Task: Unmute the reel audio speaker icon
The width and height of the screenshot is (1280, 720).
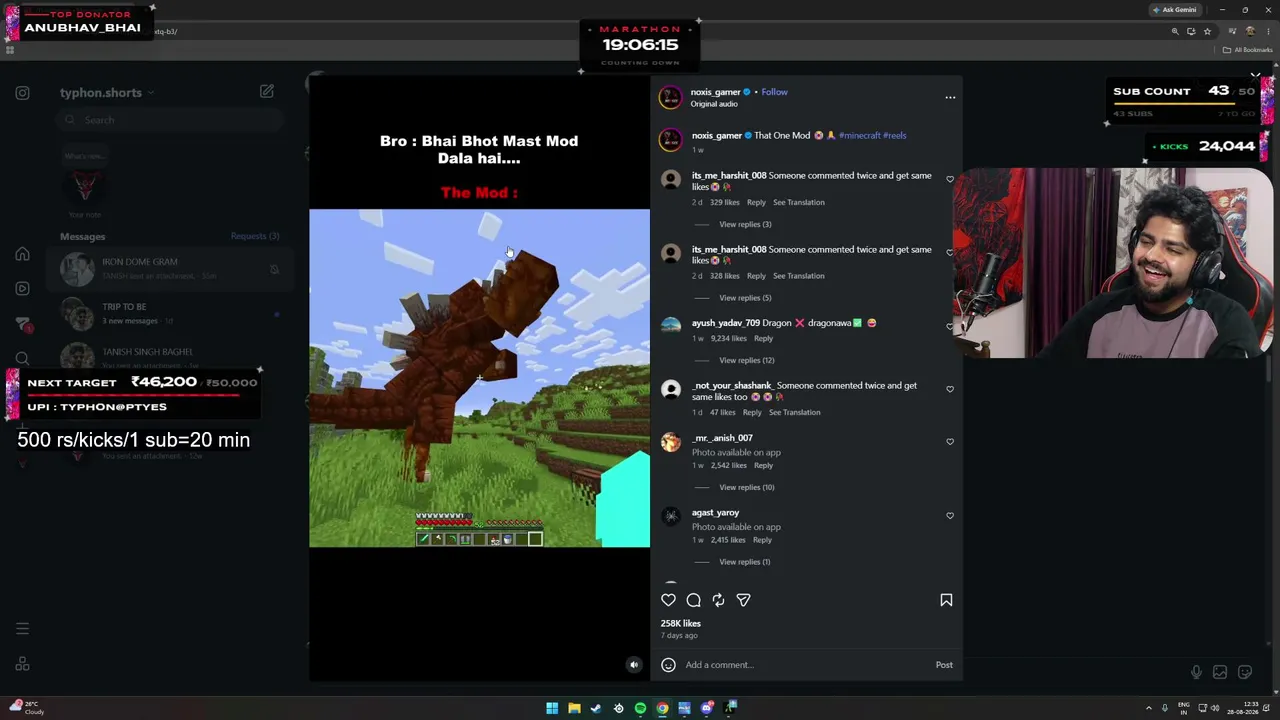Action: click(x=633, y=665)
